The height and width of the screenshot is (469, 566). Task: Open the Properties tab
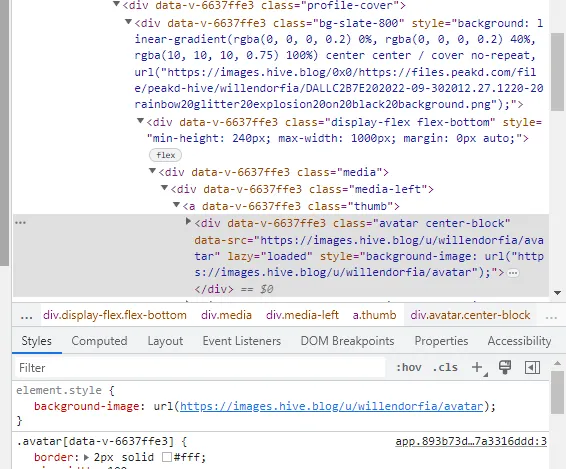click(x=441, y=341)
